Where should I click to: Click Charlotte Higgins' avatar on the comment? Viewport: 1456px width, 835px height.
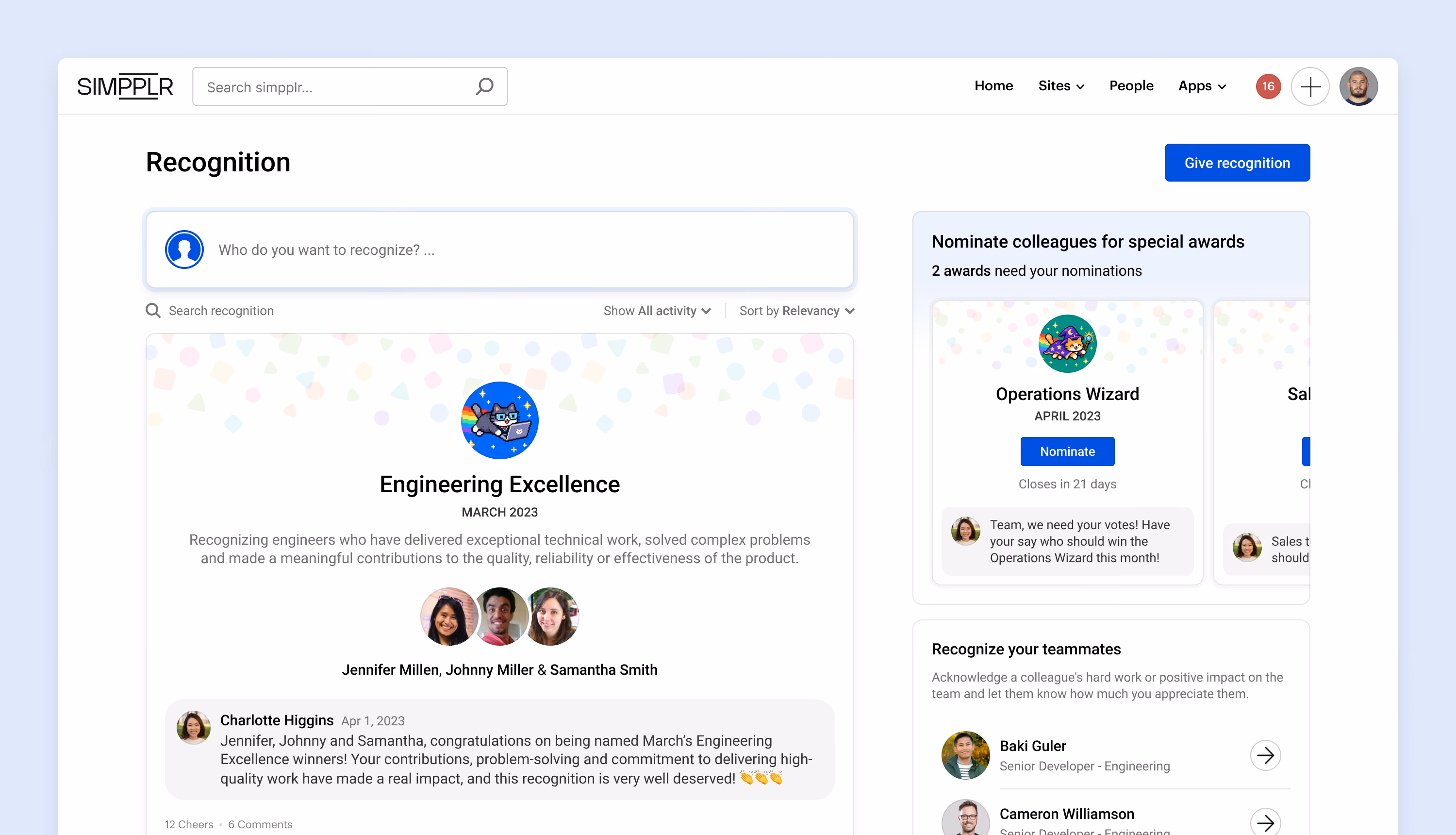click(x=193, y=727)
